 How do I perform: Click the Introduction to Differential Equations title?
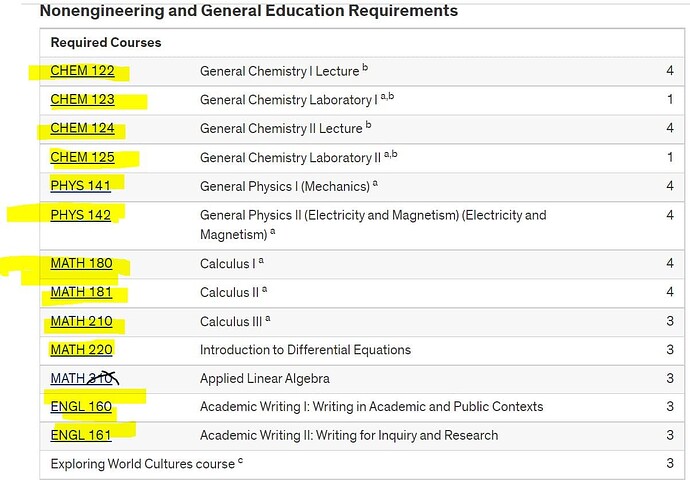305,350
